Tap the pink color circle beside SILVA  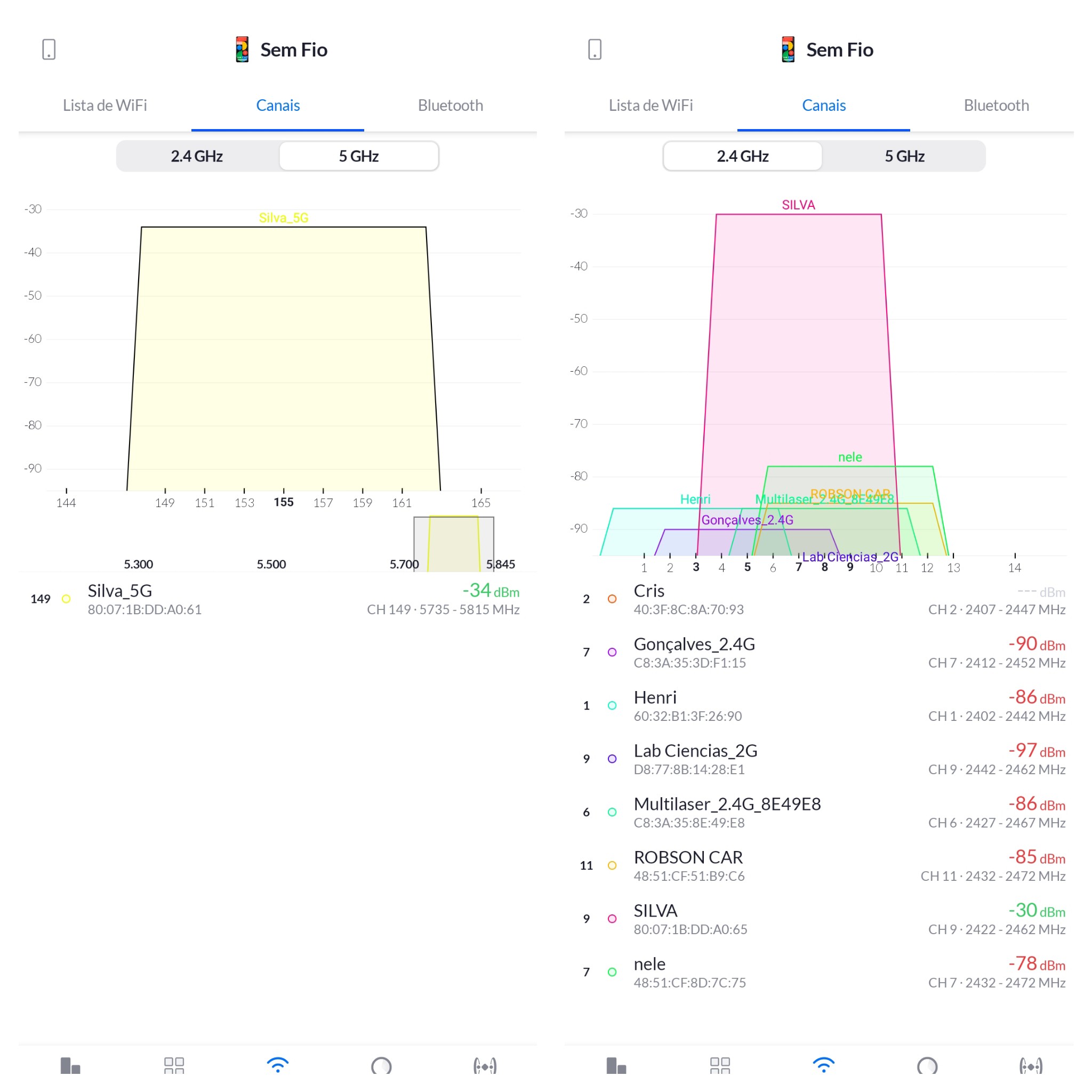612,919
